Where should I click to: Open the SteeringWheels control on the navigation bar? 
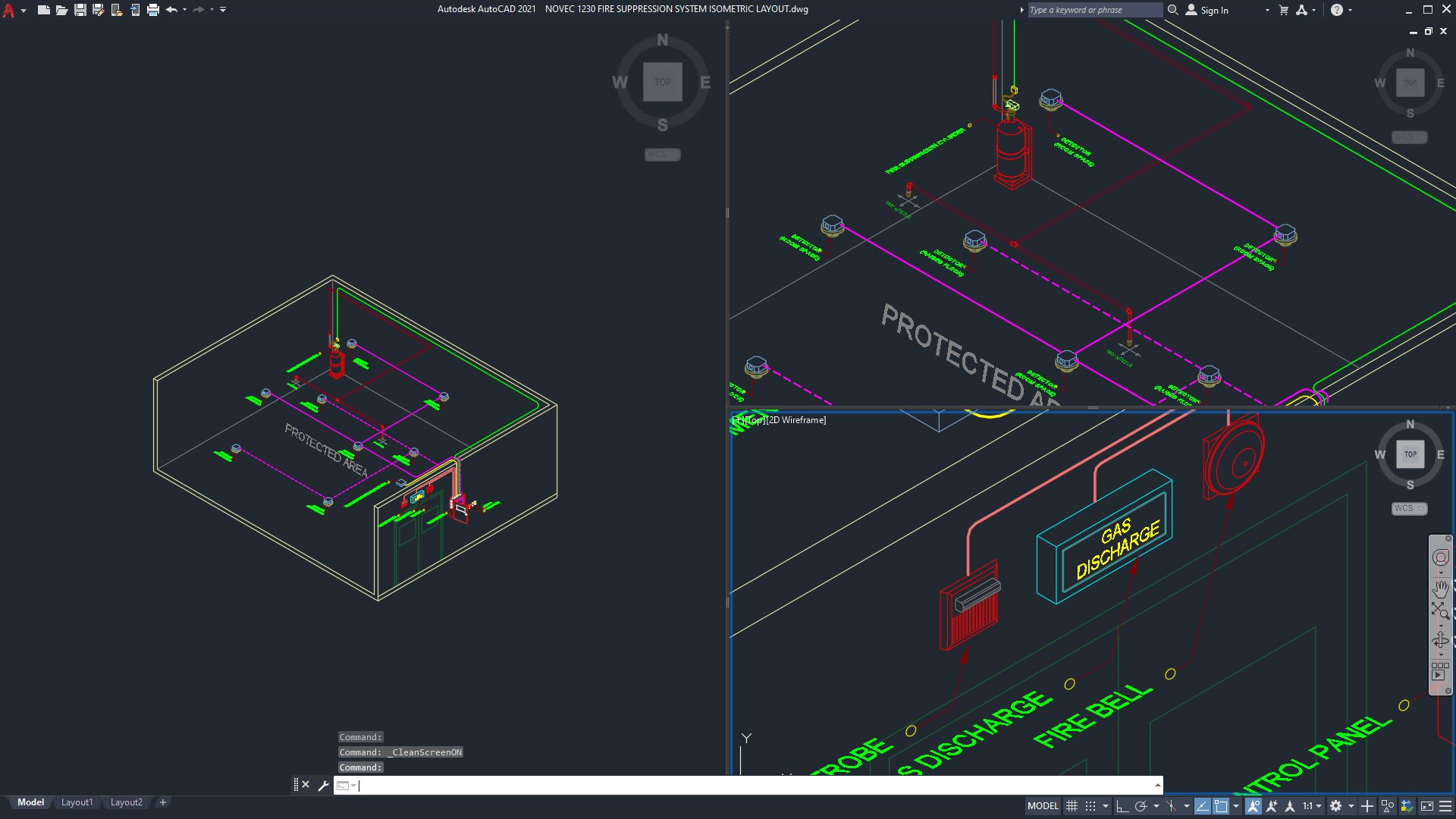click(1440, 557)
